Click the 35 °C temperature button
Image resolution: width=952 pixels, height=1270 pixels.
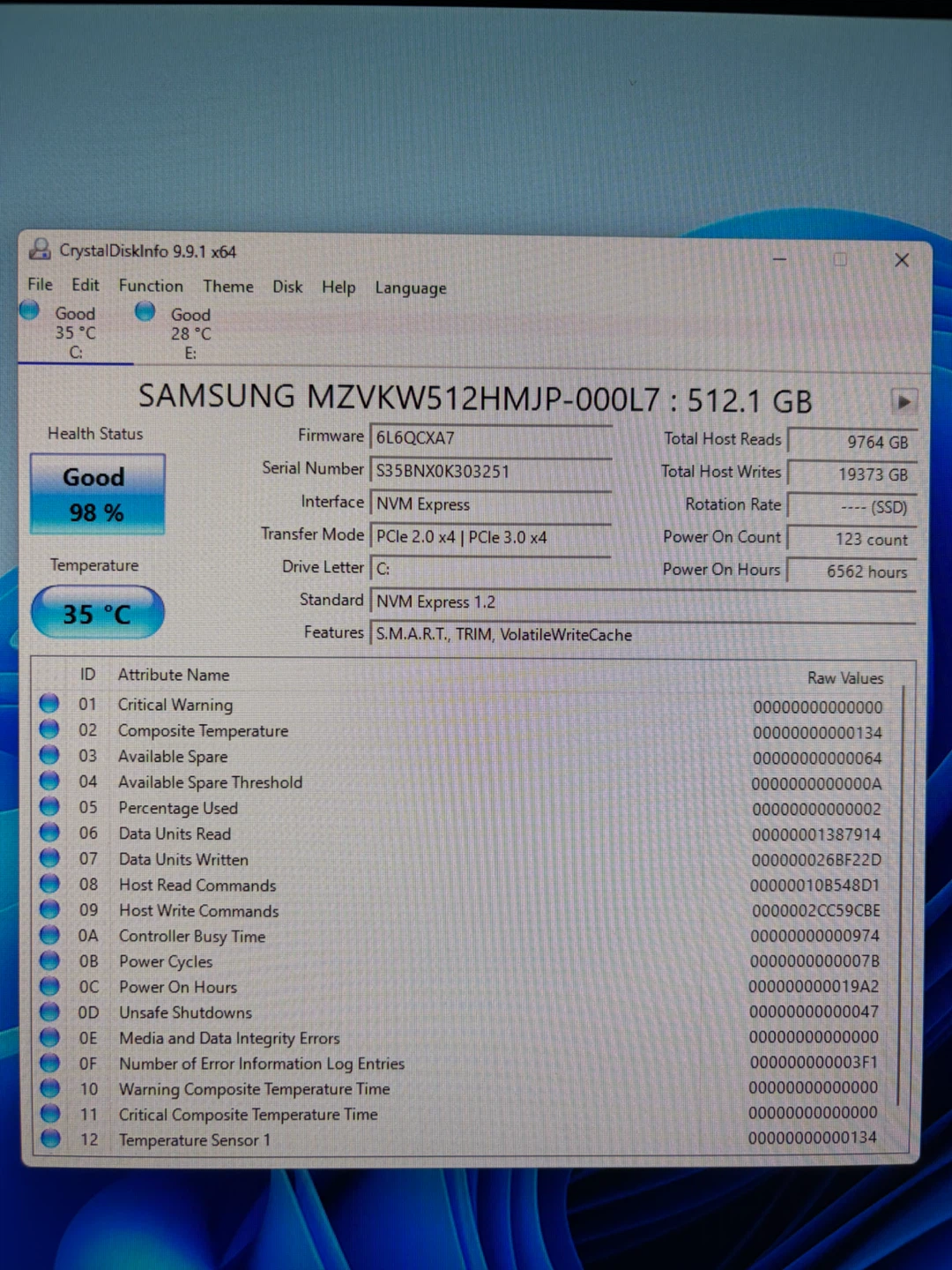(97, 613)
